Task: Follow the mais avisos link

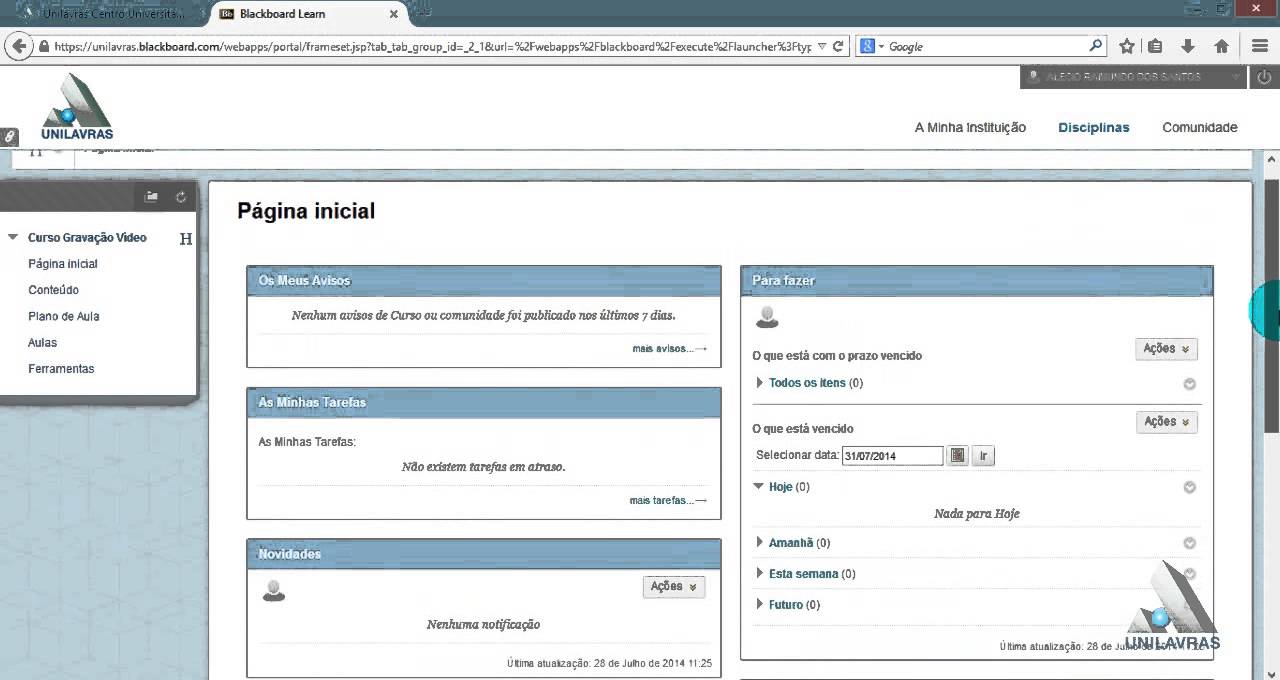Action: pos(669,348)
